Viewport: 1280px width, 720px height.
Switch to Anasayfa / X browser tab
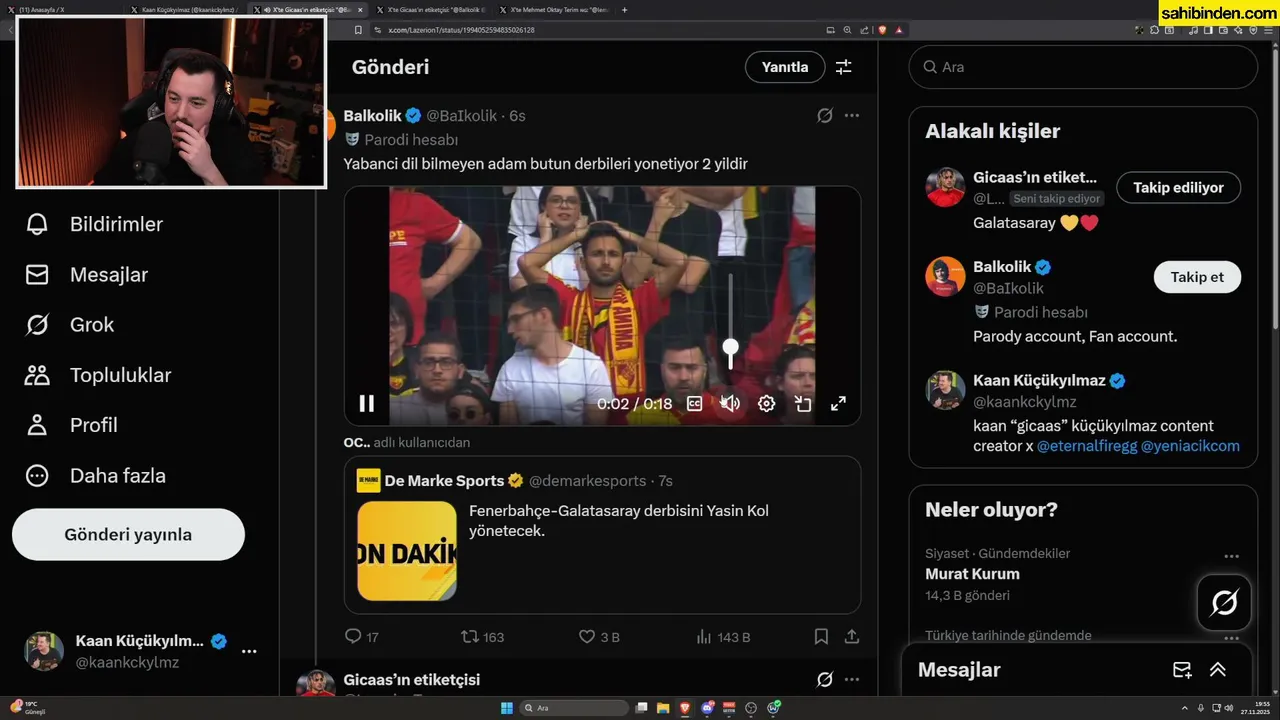pyautogui.click(x=62, y=9)
